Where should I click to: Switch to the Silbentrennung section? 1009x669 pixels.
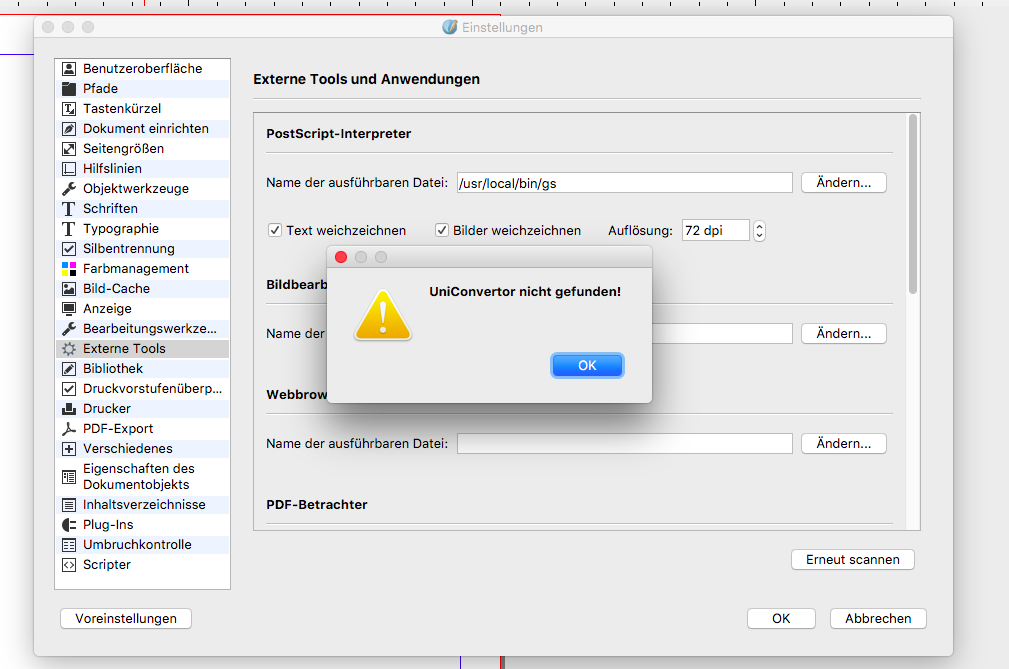click(x=128, y=249)
